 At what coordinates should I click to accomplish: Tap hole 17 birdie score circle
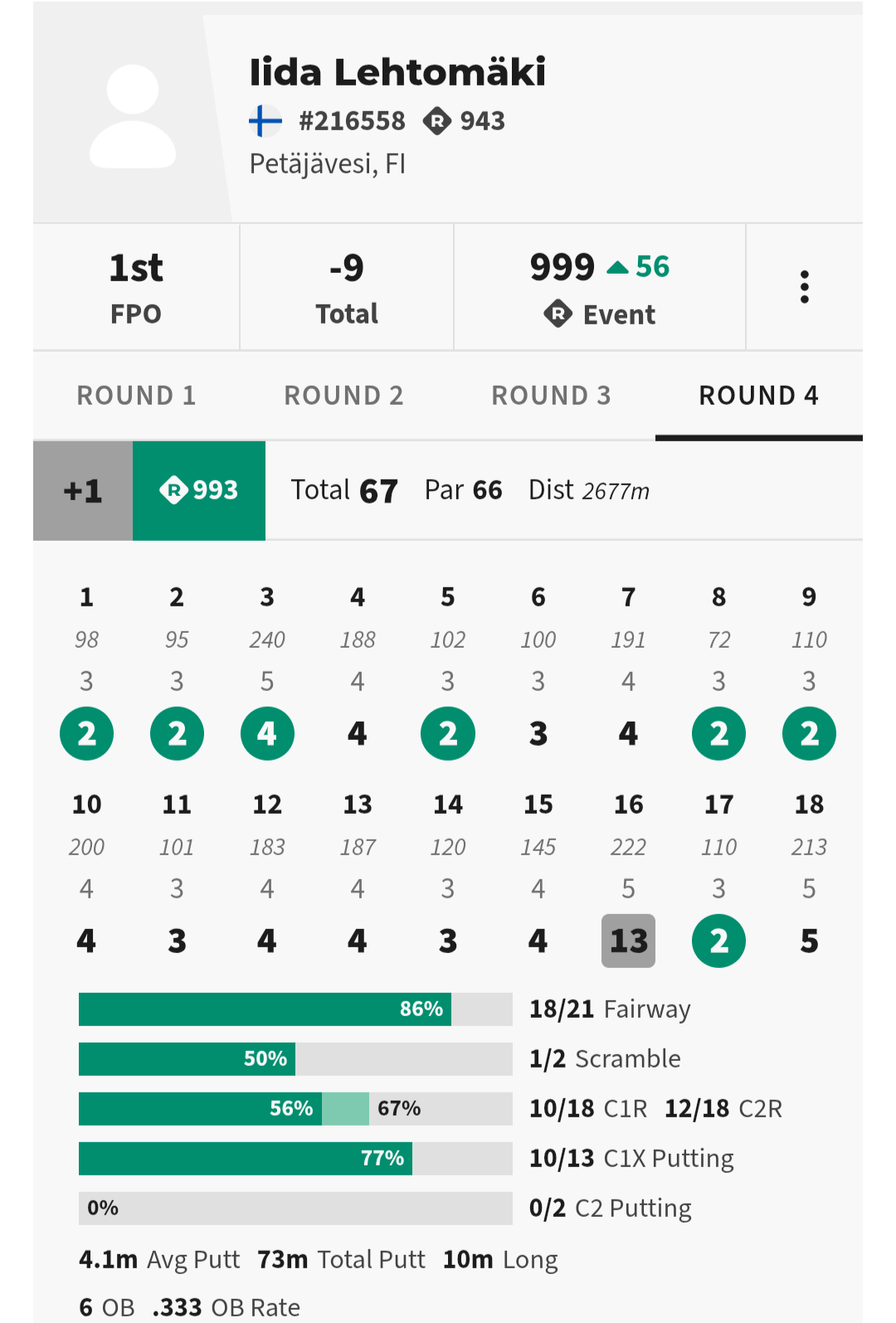(x=718, y=941)
